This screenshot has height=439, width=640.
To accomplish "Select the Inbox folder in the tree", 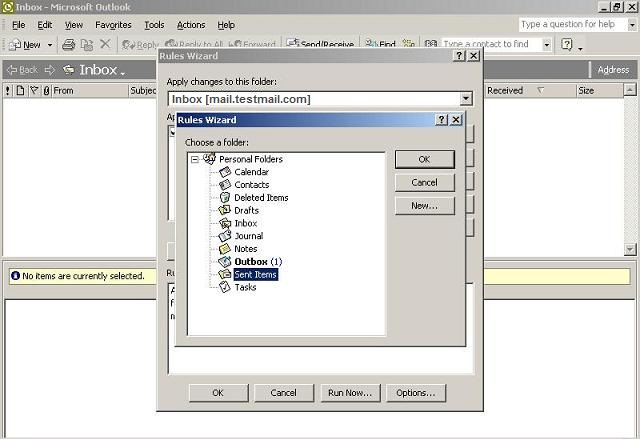I will point(245,223).
